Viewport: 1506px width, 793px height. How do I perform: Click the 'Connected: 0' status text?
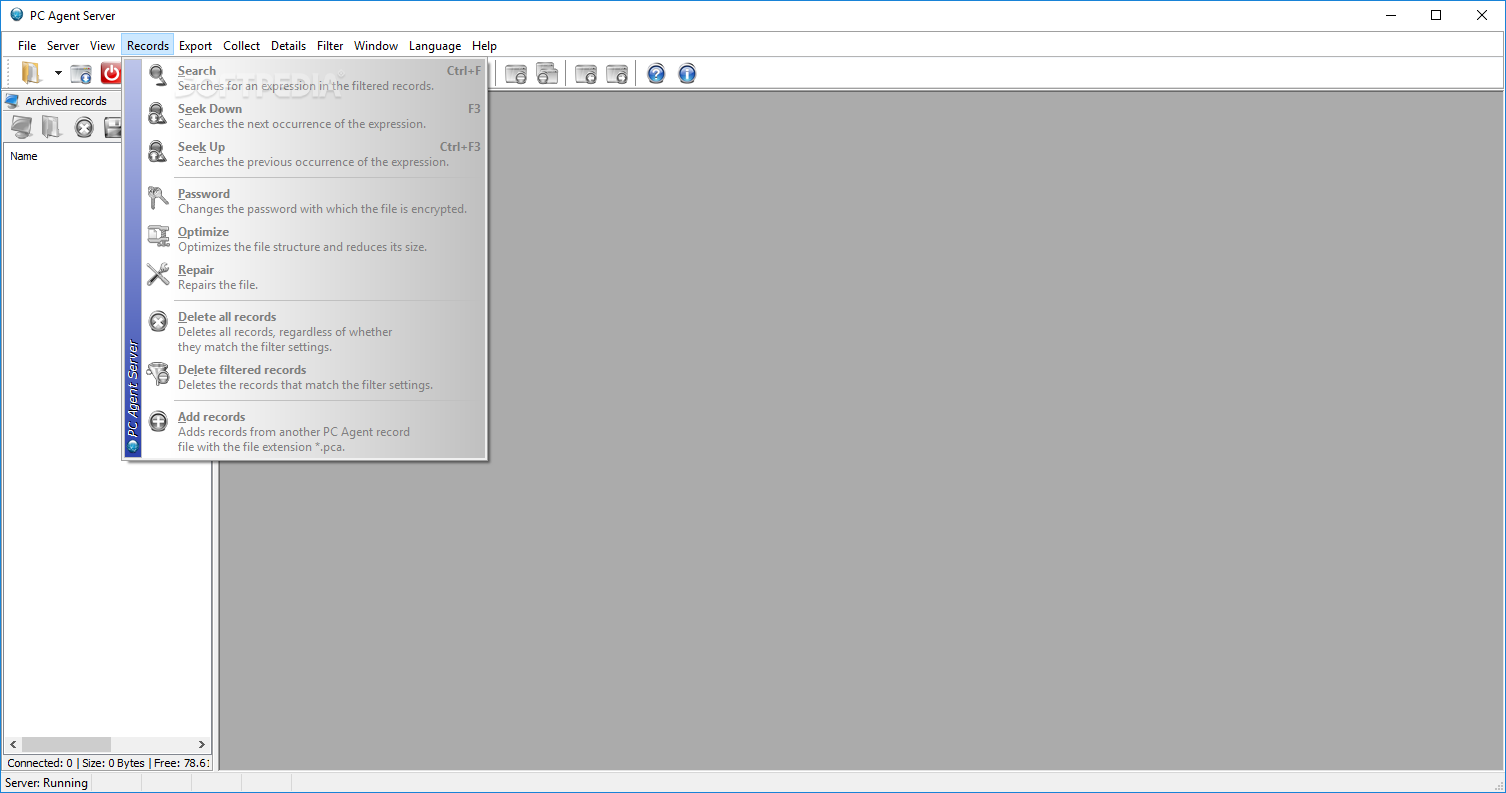point(40,763)
